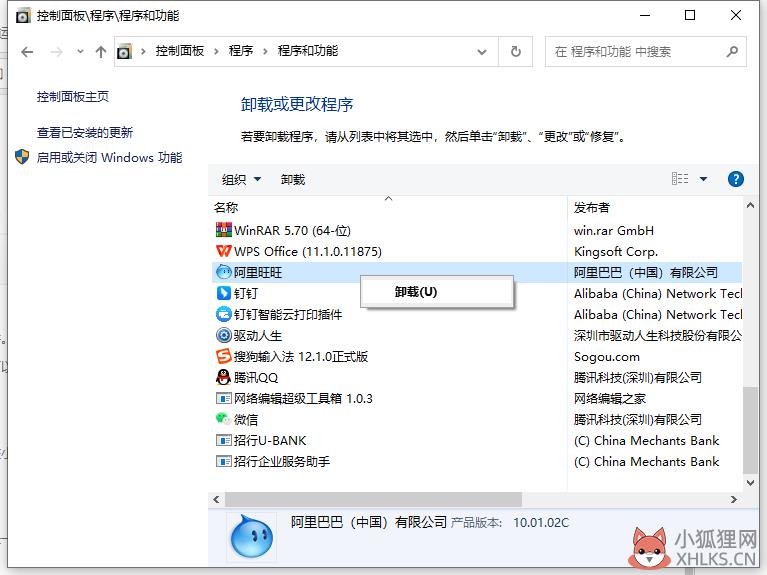Choose 卸载(U) from context menu
This screenshot has height=575, width=767.
coord(437,292)
